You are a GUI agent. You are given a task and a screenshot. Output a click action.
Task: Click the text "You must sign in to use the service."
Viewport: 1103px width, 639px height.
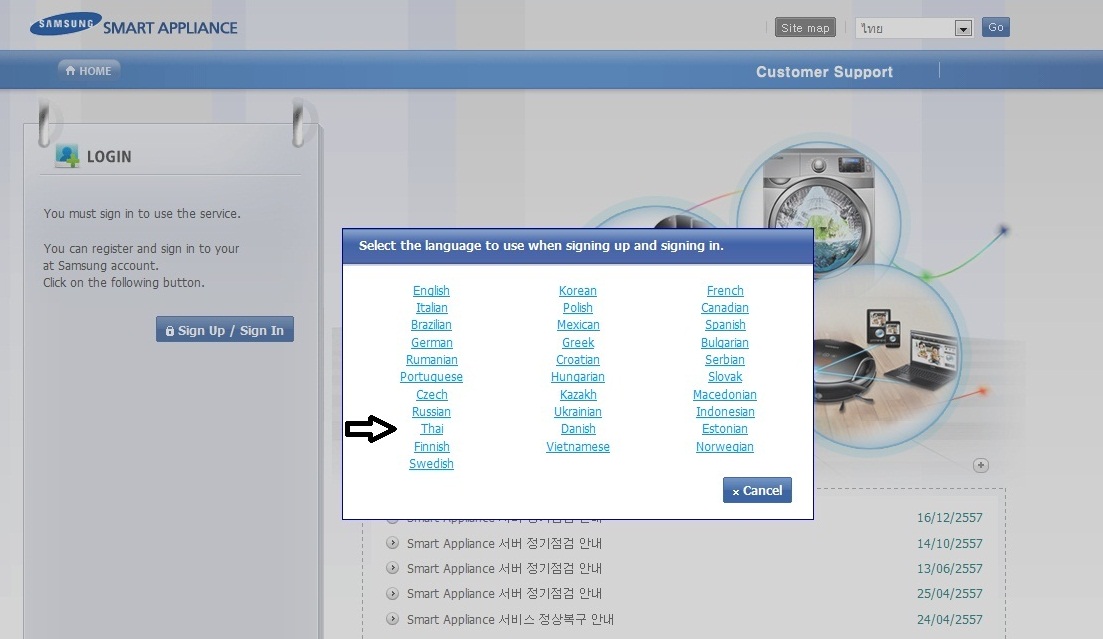coord(142,213)
